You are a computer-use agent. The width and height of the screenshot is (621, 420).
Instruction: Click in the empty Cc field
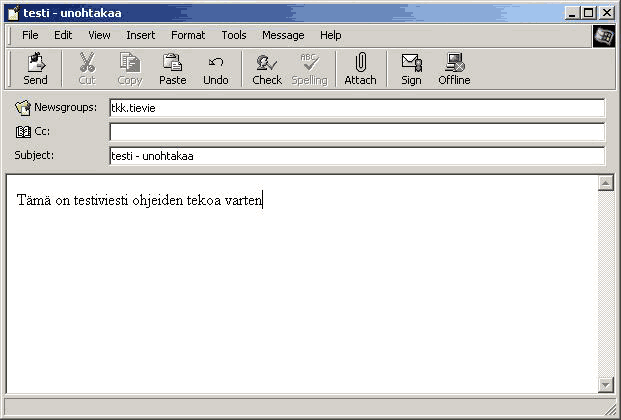pos(357,132)
